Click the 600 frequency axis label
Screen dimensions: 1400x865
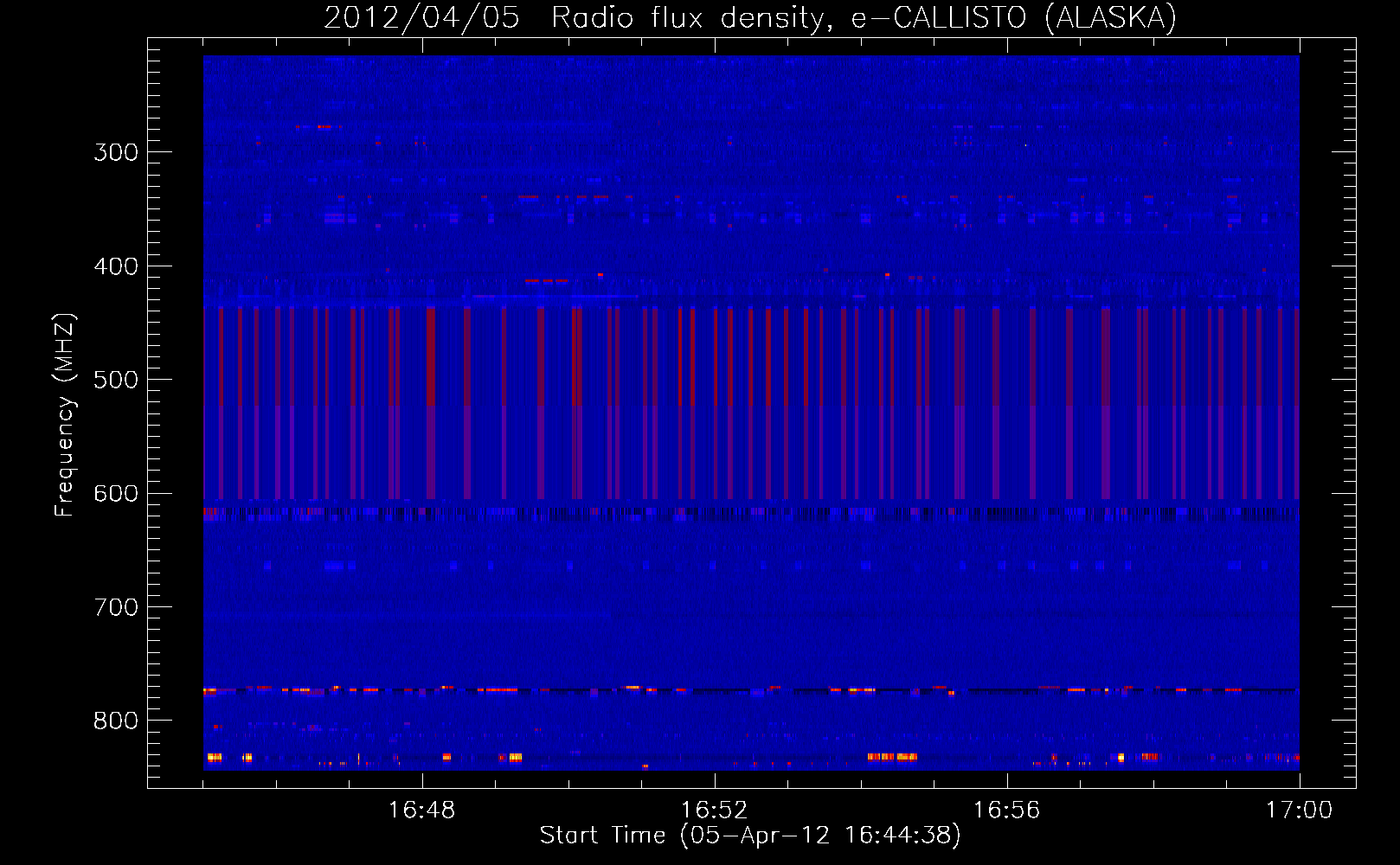coord(116,494)
